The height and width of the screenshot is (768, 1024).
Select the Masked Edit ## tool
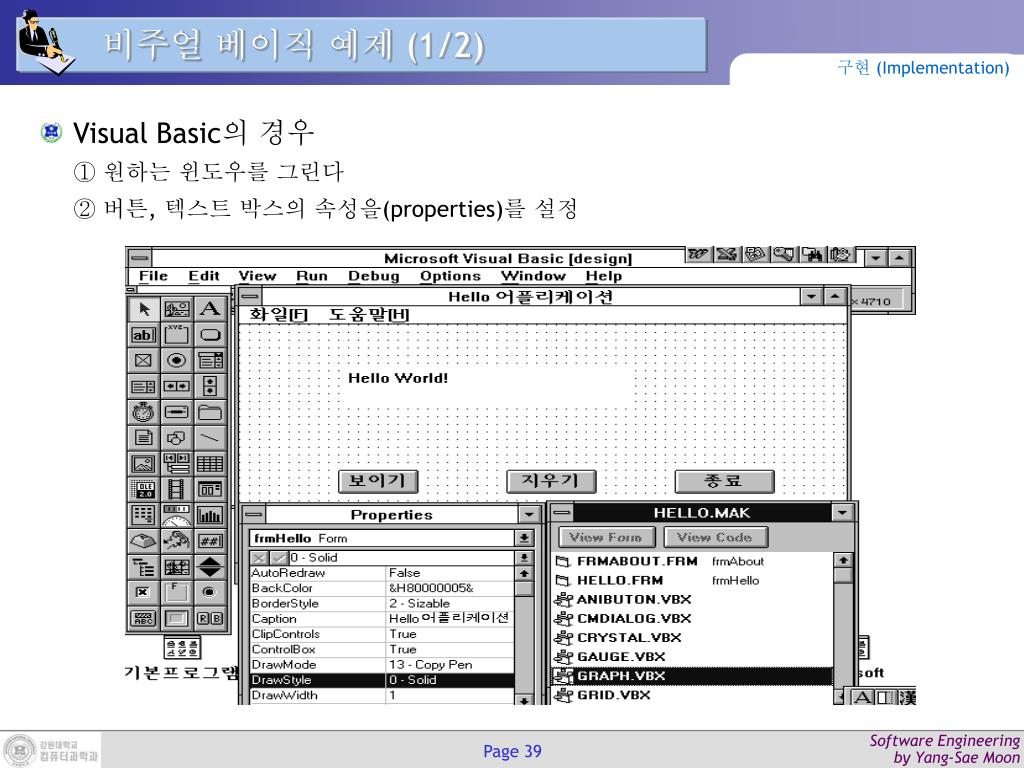click(x=210, y=541)
